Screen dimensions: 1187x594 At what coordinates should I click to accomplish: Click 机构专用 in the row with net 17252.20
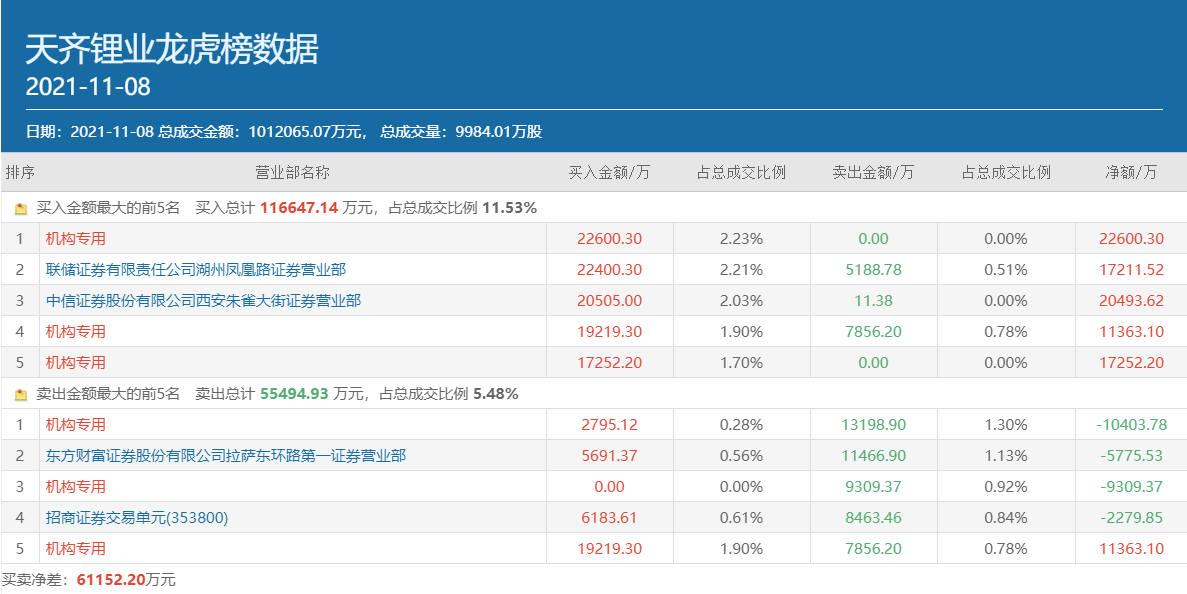pyautogui.click(x=76, y=363)
